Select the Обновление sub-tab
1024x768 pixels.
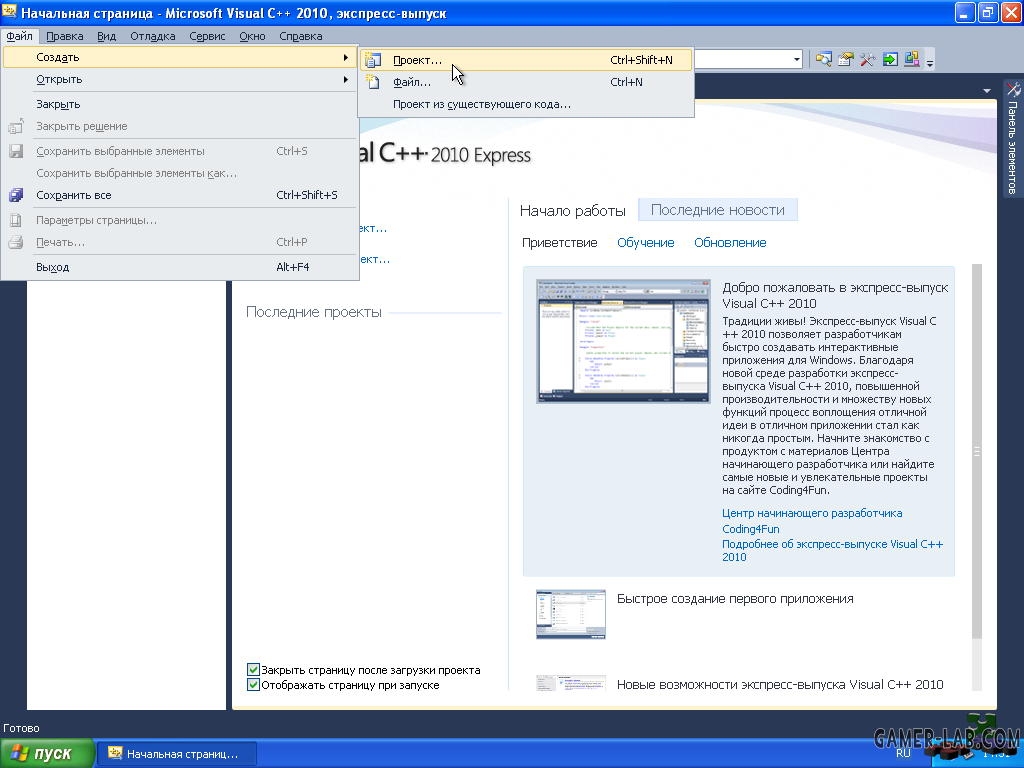click(x=730, y=243)
